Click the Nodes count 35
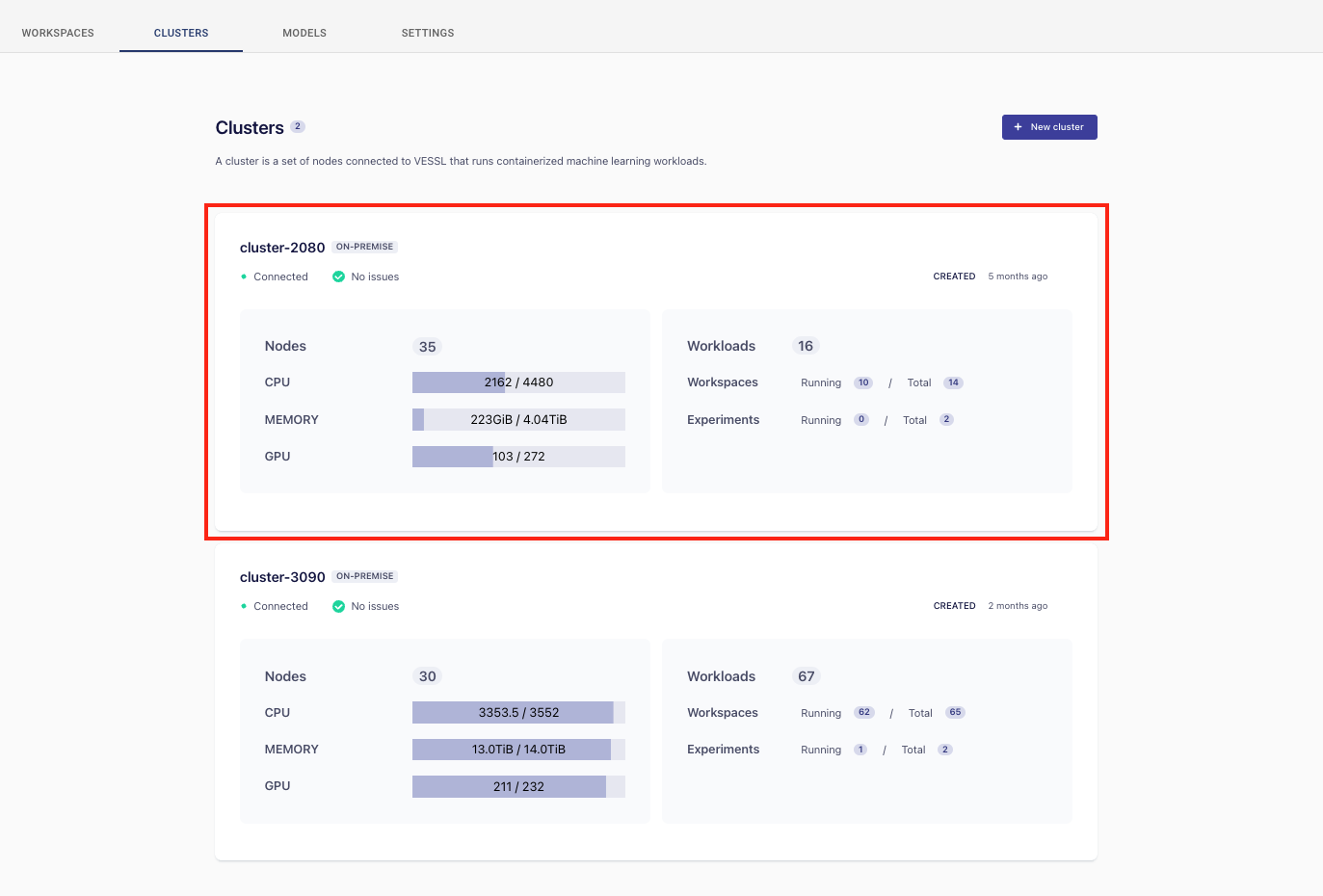1323x896 pixels. (x=428, y=347)
